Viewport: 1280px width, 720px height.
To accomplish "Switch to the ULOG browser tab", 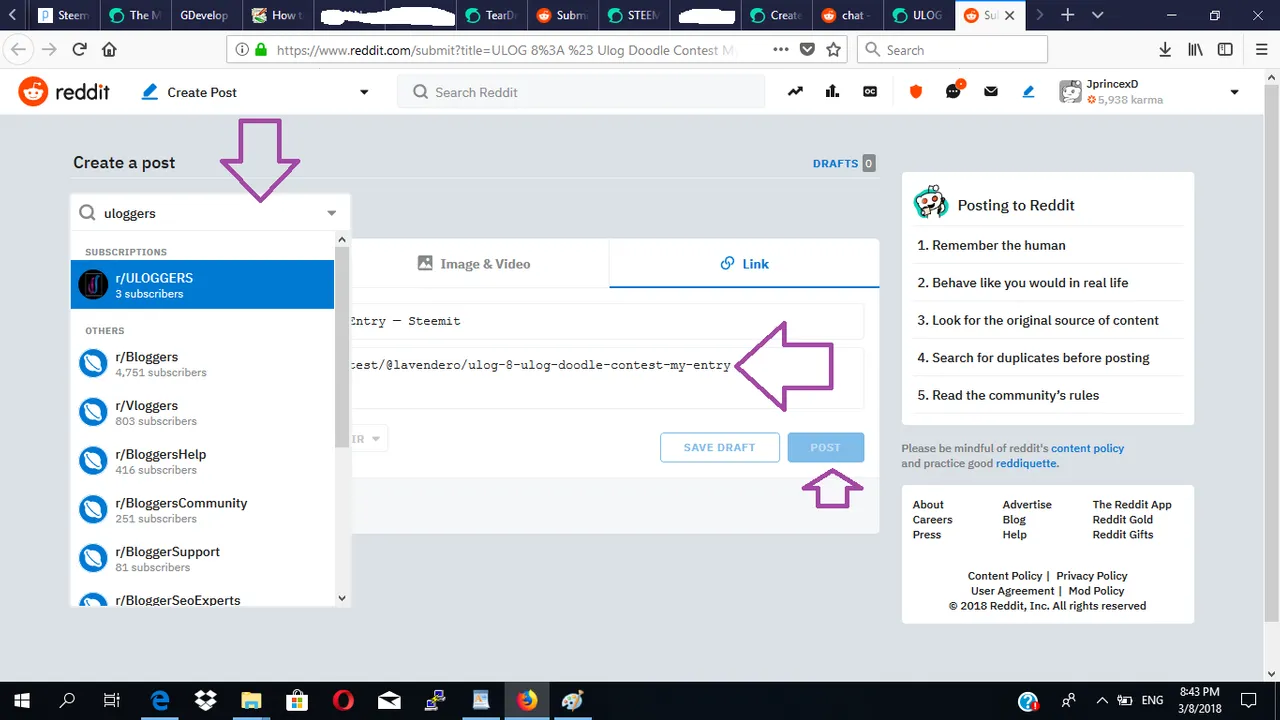I will [919, 15].
